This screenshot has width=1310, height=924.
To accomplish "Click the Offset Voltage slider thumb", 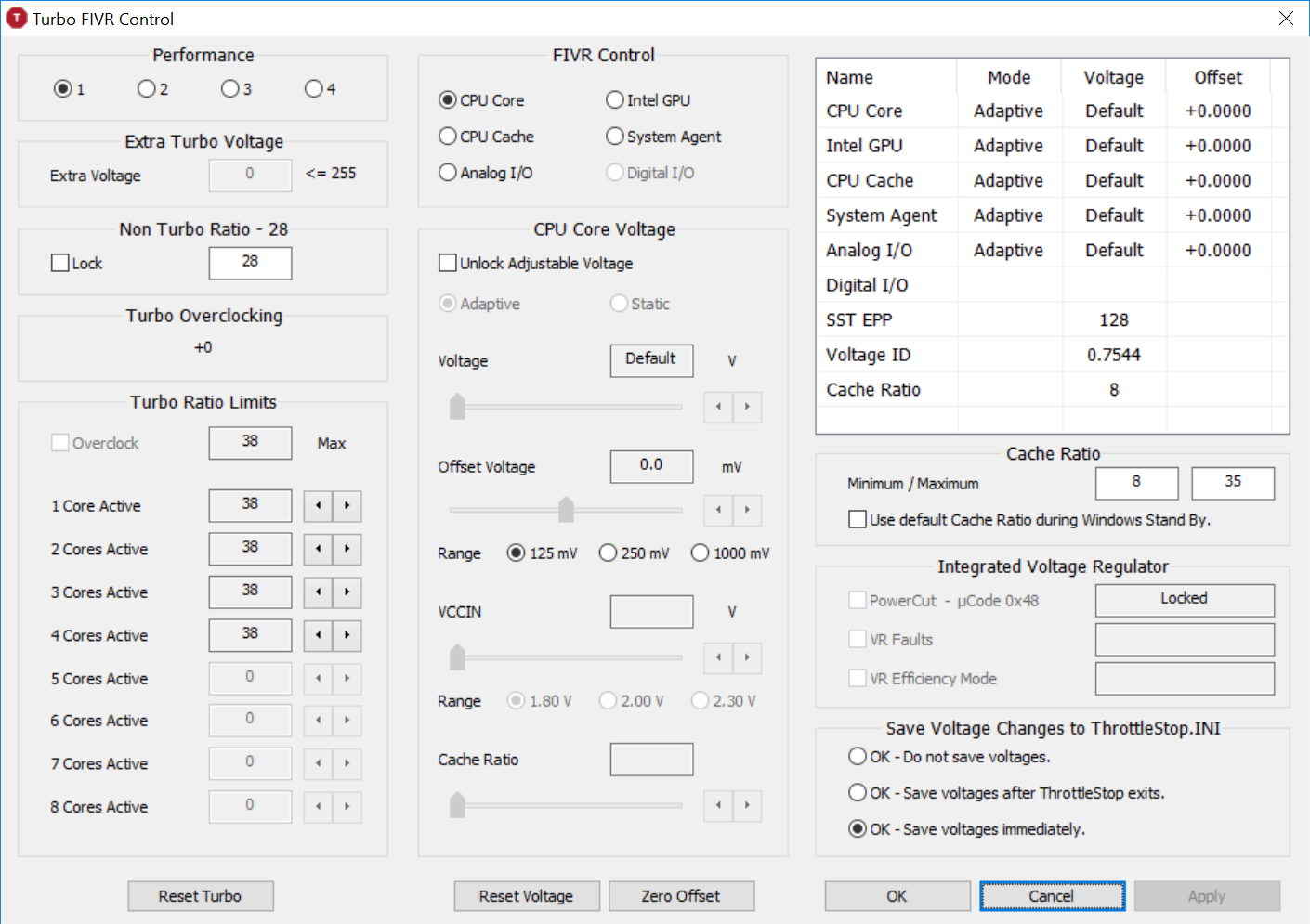I will coord(566,510).
